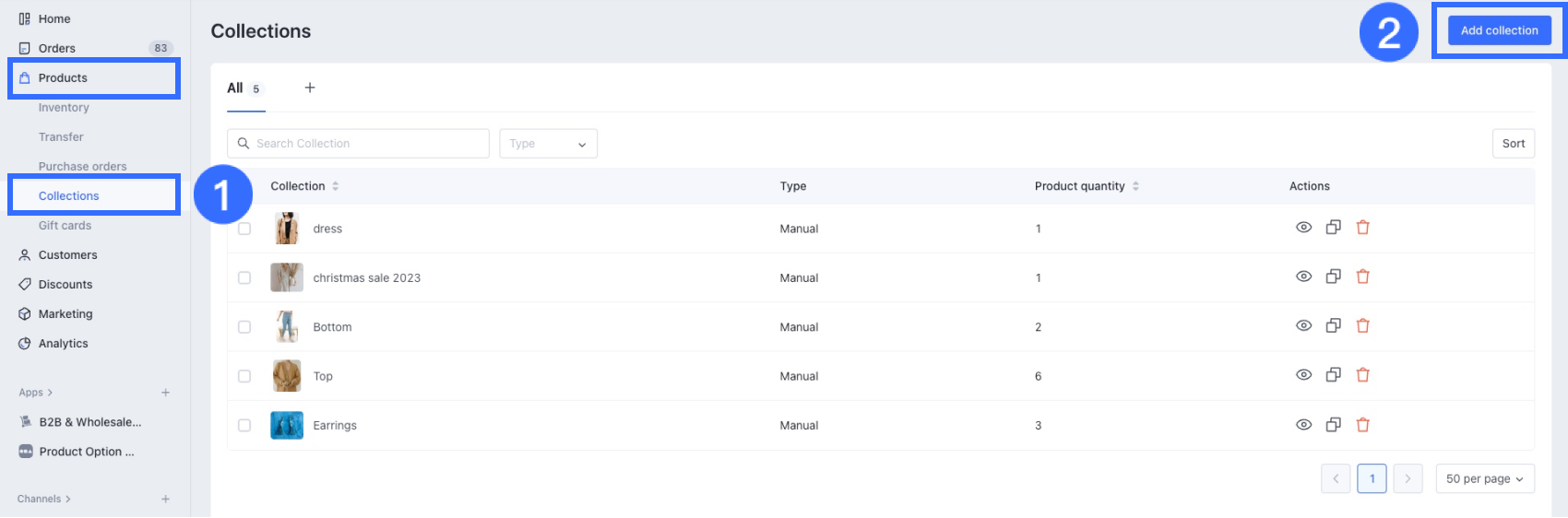Image resolution: width=1568 pixels, height=518 pixels.
Task: Click the Search Collection input field
Action: click(360, 144)
